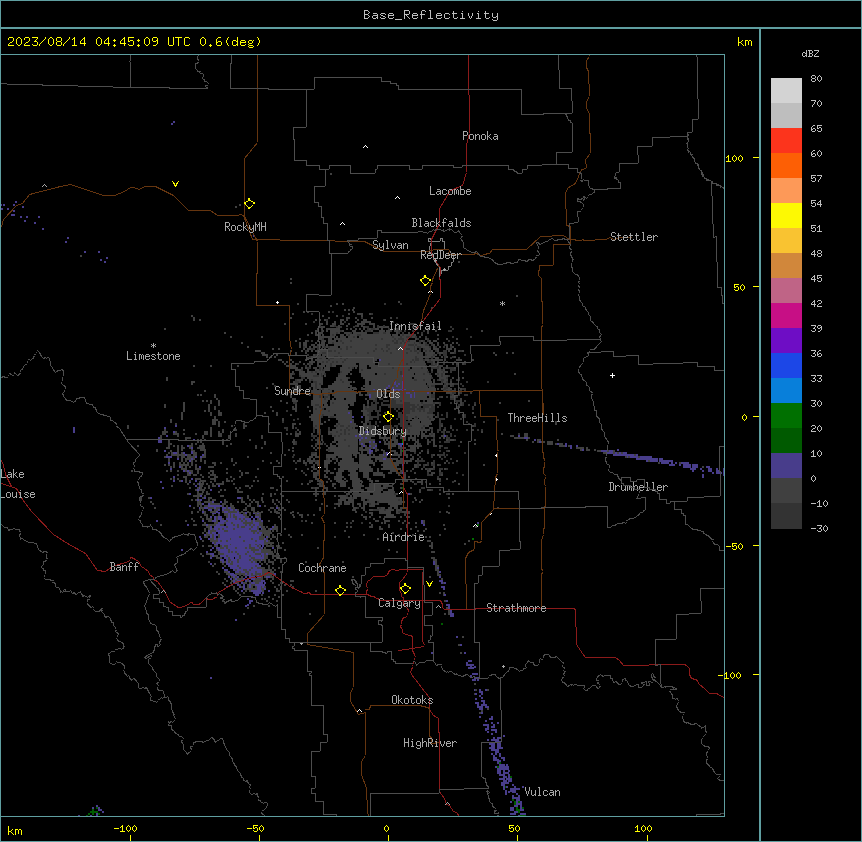This screenshot has width=862, height=842.
Task: Select the blue 33-36 dBZ legend swatch
Action: (786, 365)
